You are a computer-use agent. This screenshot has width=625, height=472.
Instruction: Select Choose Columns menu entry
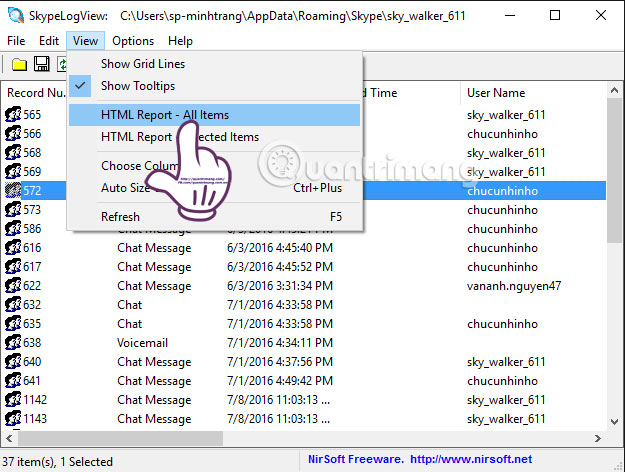[x=214, y=165]
